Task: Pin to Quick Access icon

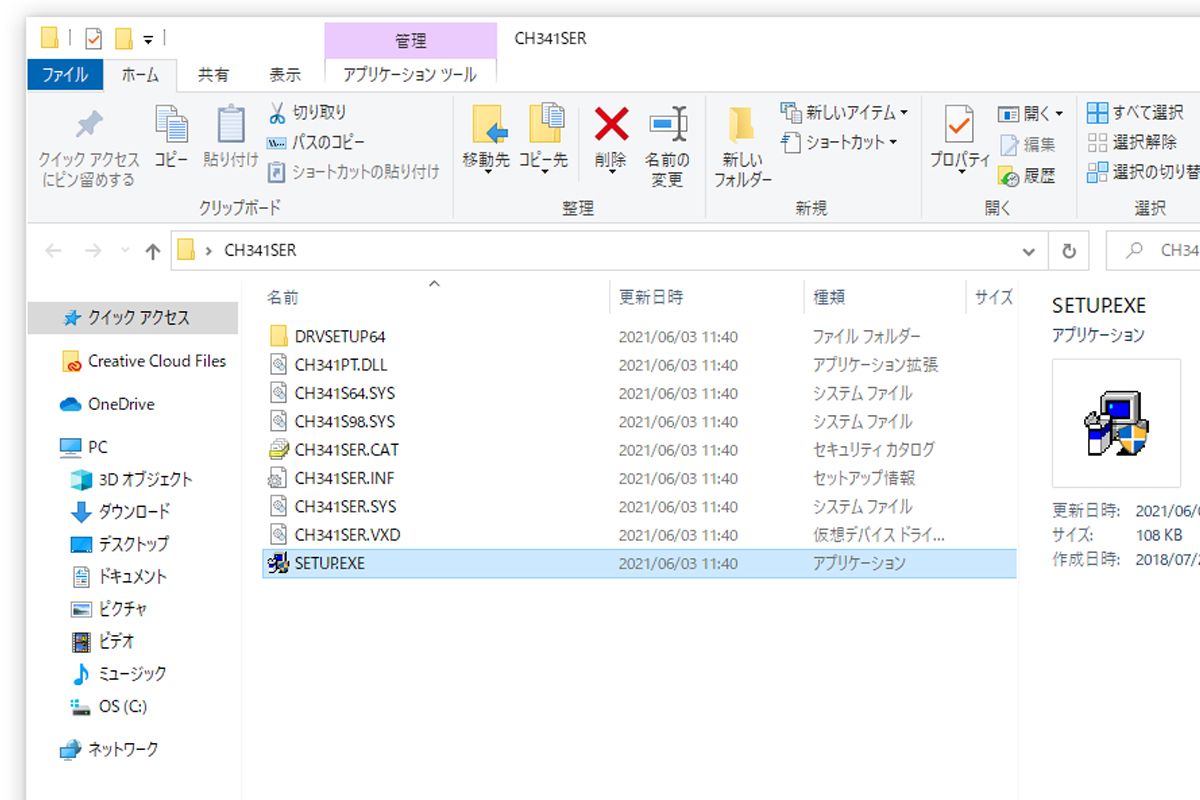Action: 89,126
